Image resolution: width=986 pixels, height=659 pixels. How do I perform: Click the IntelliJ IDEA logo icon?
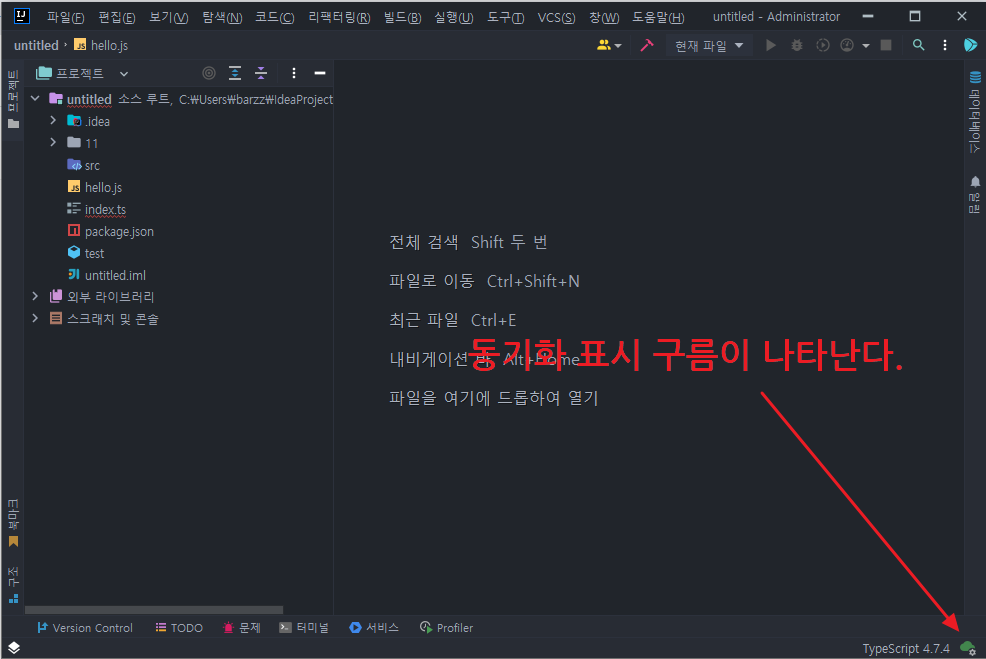21,16
